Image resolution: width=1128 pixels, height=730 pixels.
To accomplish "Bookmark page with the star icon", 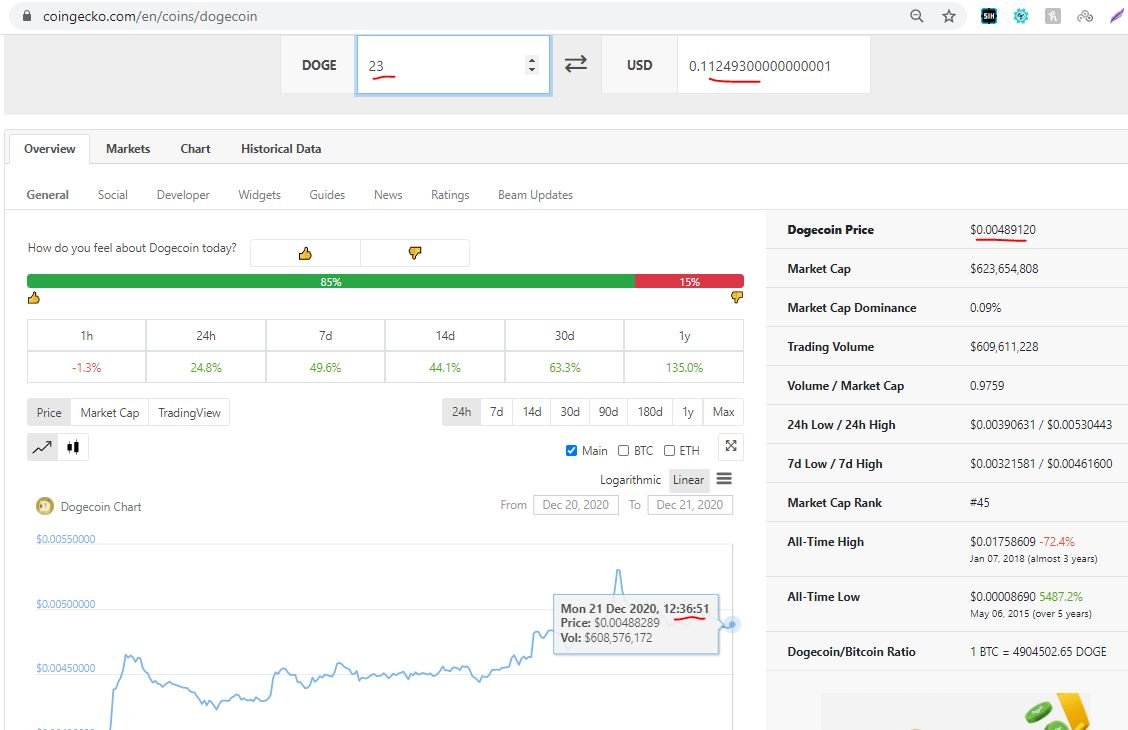I will [x=949, y=16].
